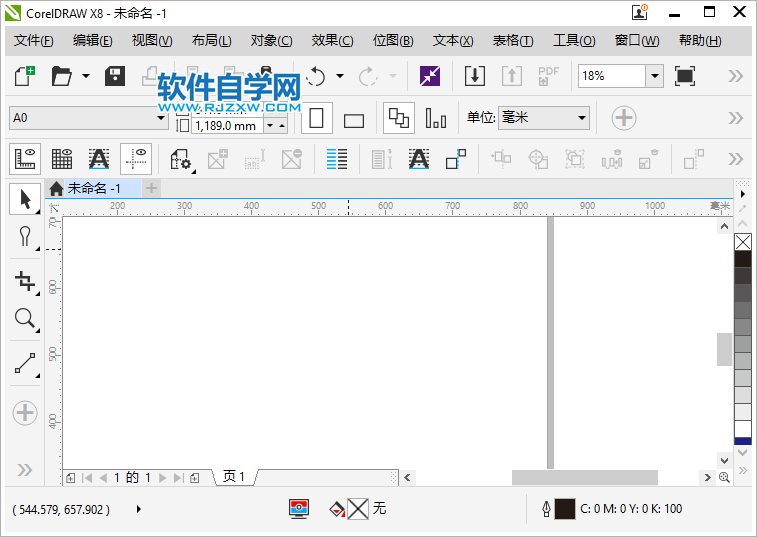This screenshot has height=537, width=757.
Task: Select the Crop tool
Action: 25,282
